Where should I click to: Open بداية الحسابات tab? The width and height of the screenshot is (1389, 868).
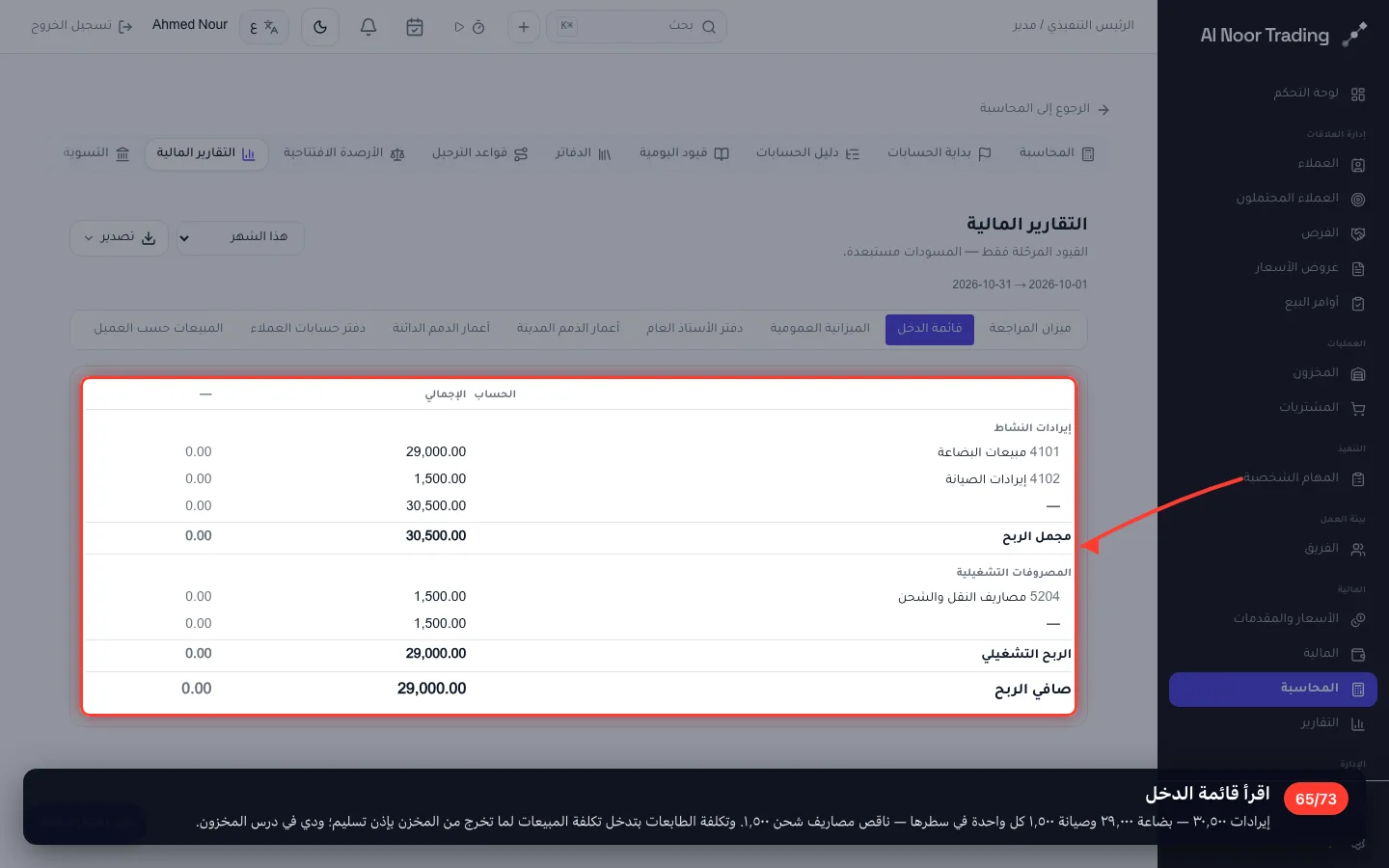[940, 153]
